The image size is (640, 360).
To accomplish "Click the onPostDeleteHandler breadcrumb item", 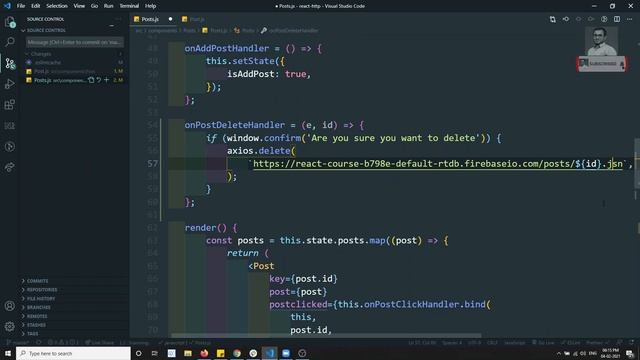I will (x=290, y=31).
